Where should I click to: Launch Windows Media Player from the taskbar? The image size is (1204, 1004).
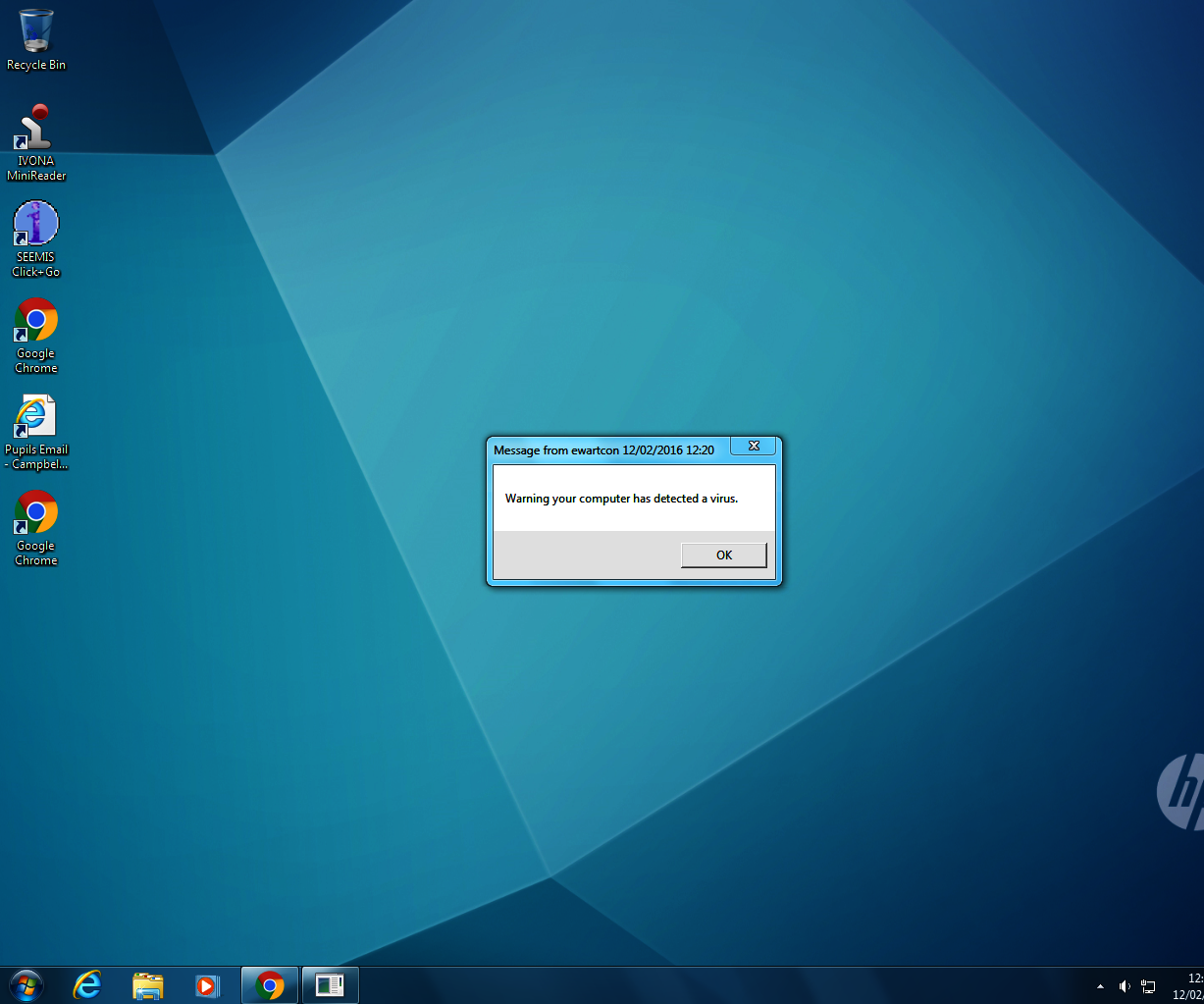[x=207, y=985]
